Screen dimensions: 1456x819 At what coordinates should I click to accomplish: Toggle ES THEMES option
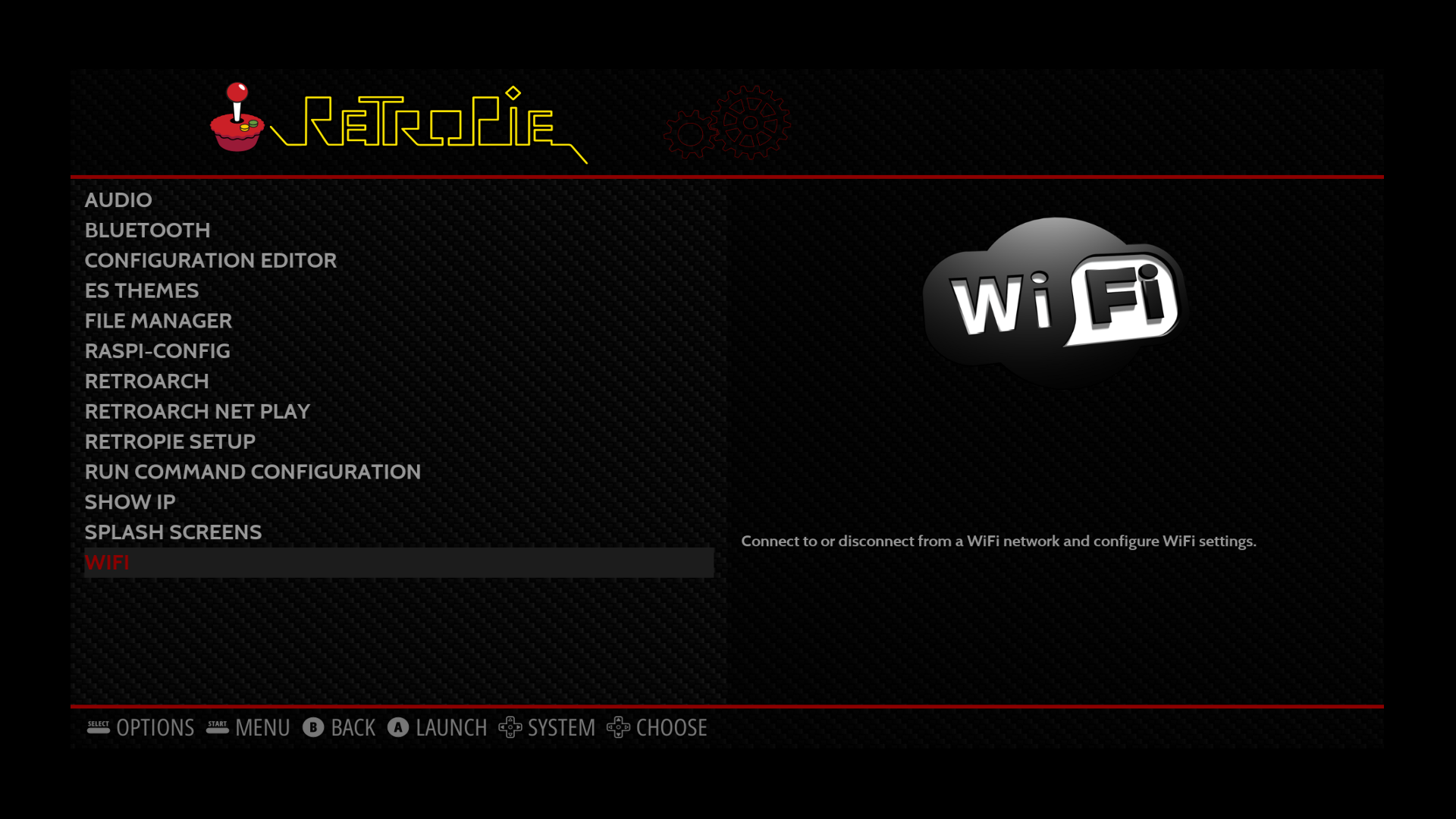tap(141, 290)
